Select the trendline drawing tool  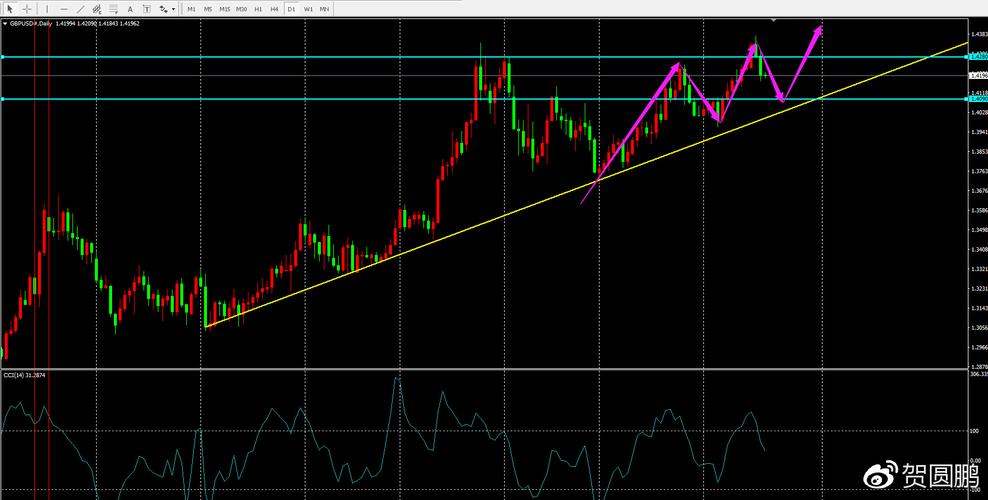(80, 9)
